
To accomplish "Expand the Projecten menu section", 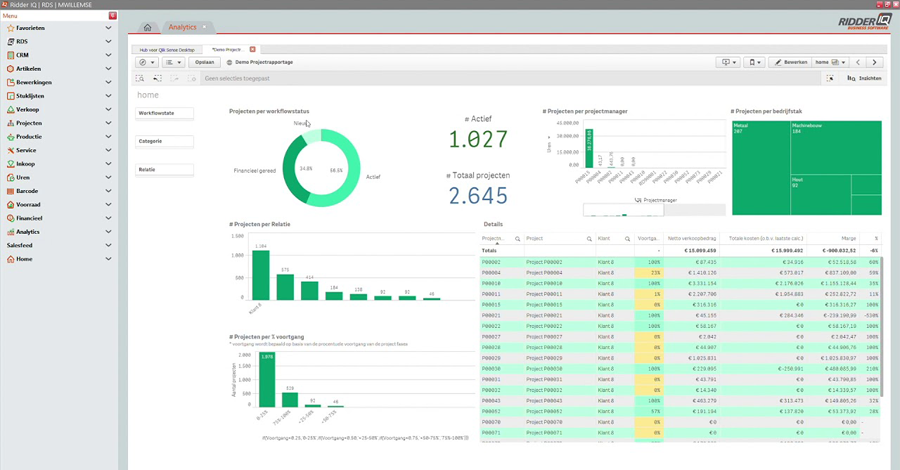I will [x=59, y=123].
